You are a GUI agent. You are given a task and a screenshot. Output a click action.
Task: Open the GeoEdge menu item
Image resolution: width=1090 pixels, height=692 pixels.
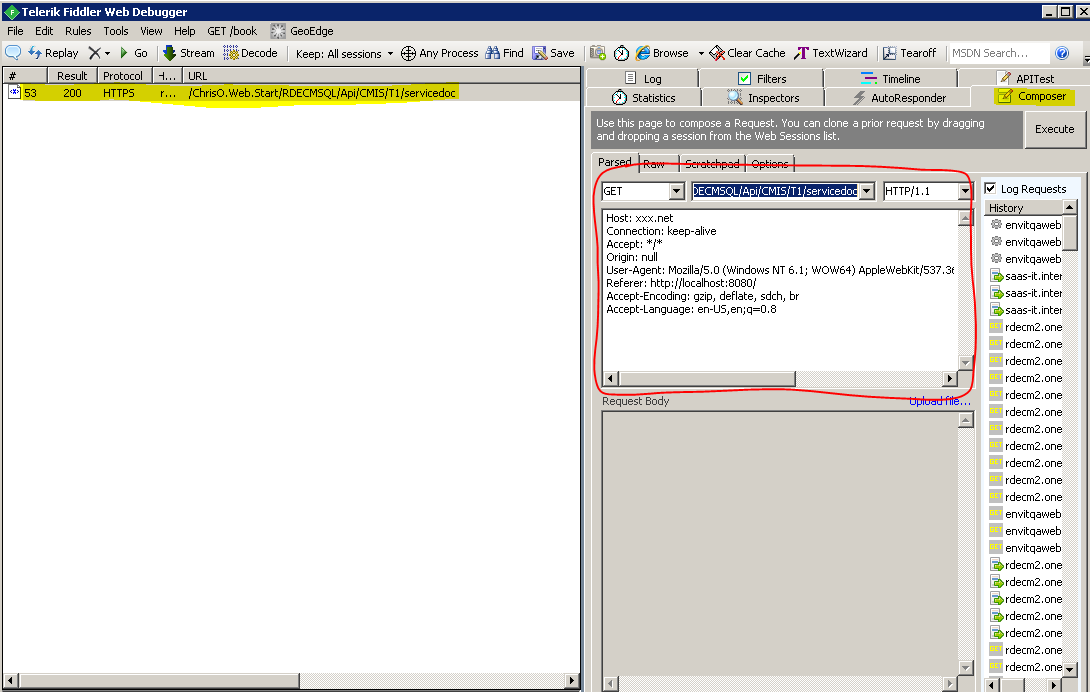point(302,31)
